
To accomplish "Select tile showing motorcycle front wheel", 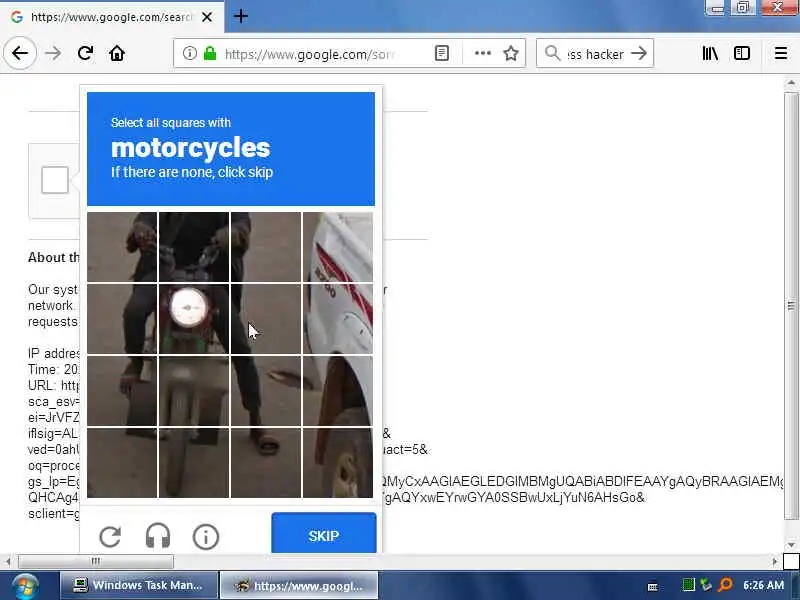I will (x=194, y=391).
